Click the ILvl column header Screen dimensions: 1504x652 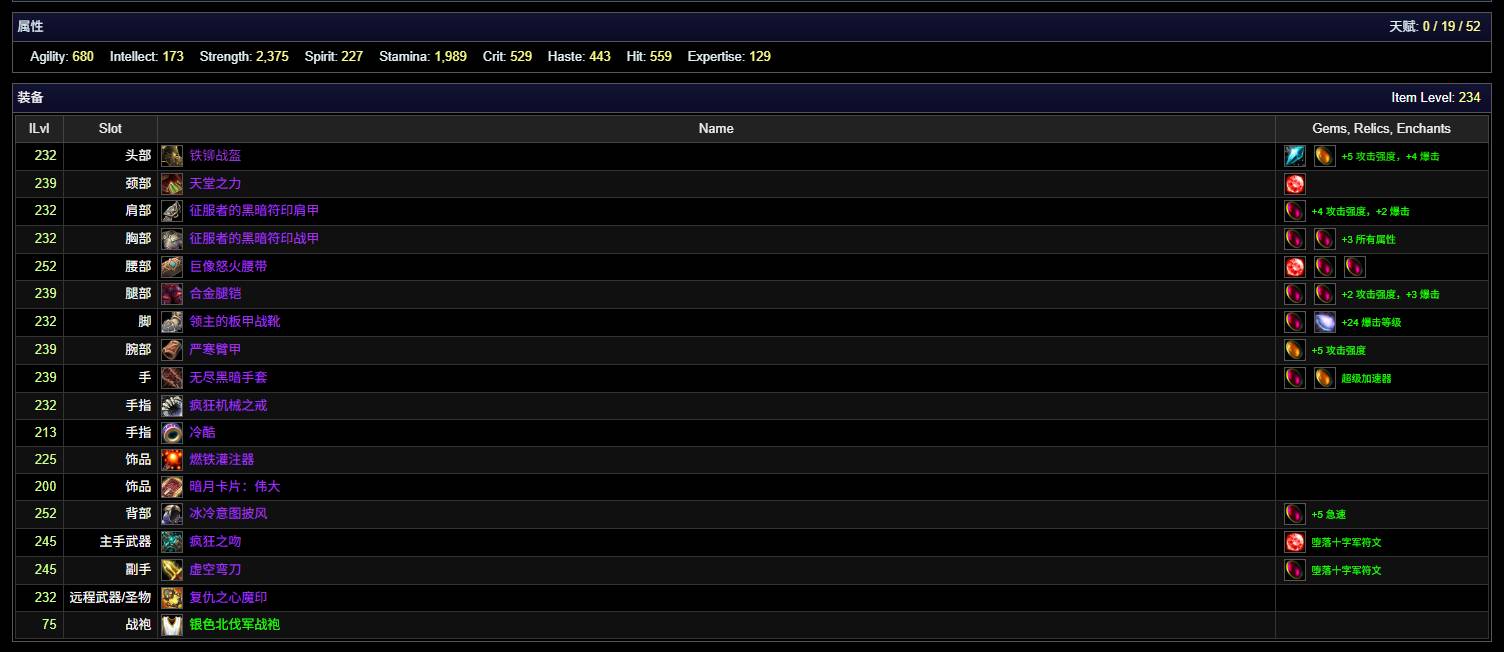[x=40, y=128]
